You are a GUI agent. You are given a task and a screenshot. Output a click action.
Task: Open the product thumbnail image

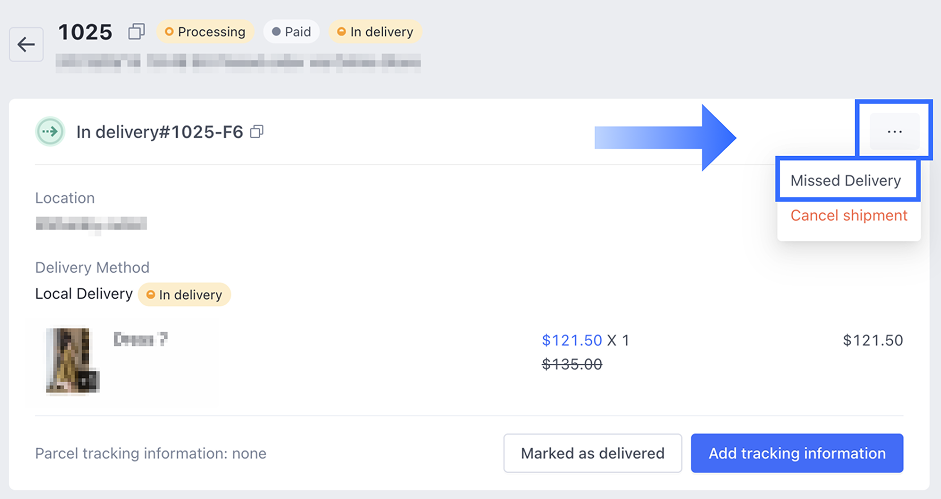pyautogui.click(x=72, y=360)
